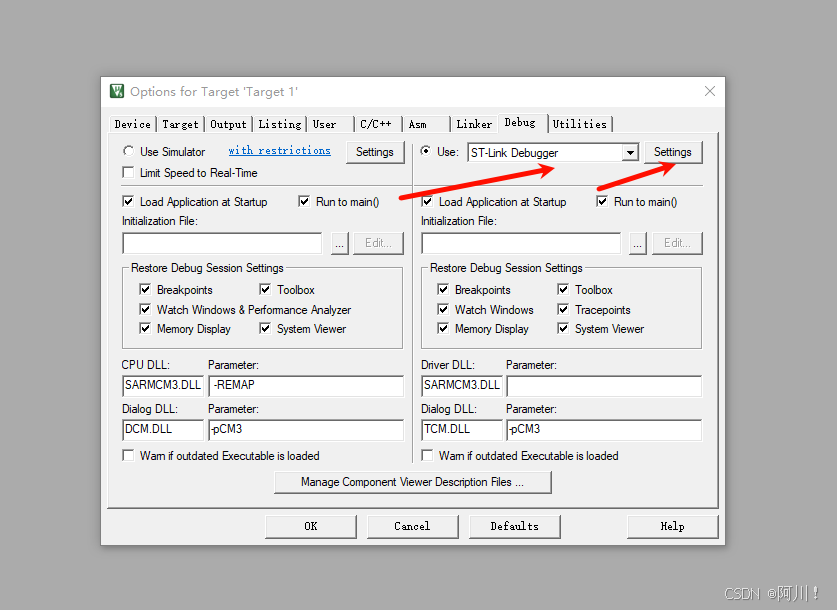Browse for debugger initialization file

point(637,243)
